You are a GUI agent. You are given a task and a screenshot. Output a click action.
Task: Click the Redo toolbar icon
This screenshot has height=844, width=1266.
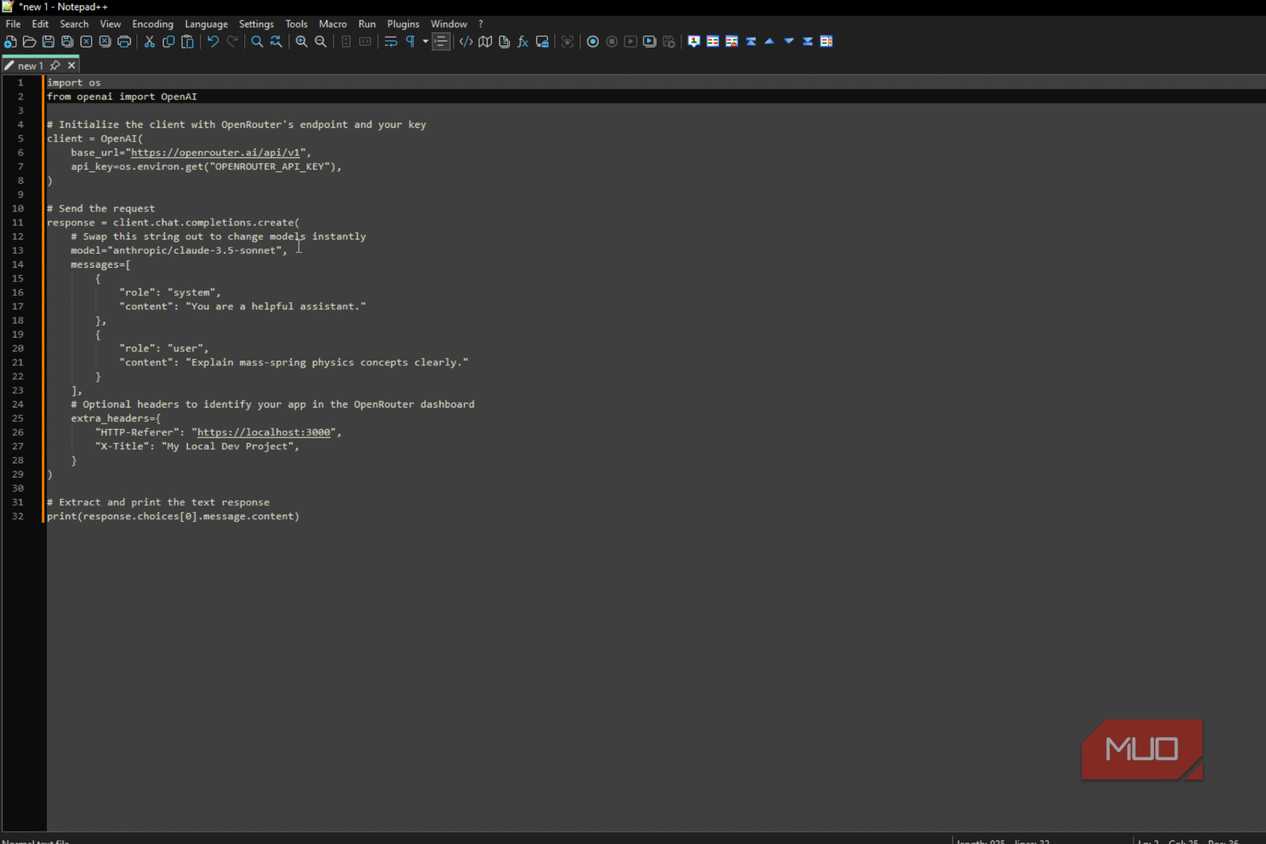[x=233, y=42]
